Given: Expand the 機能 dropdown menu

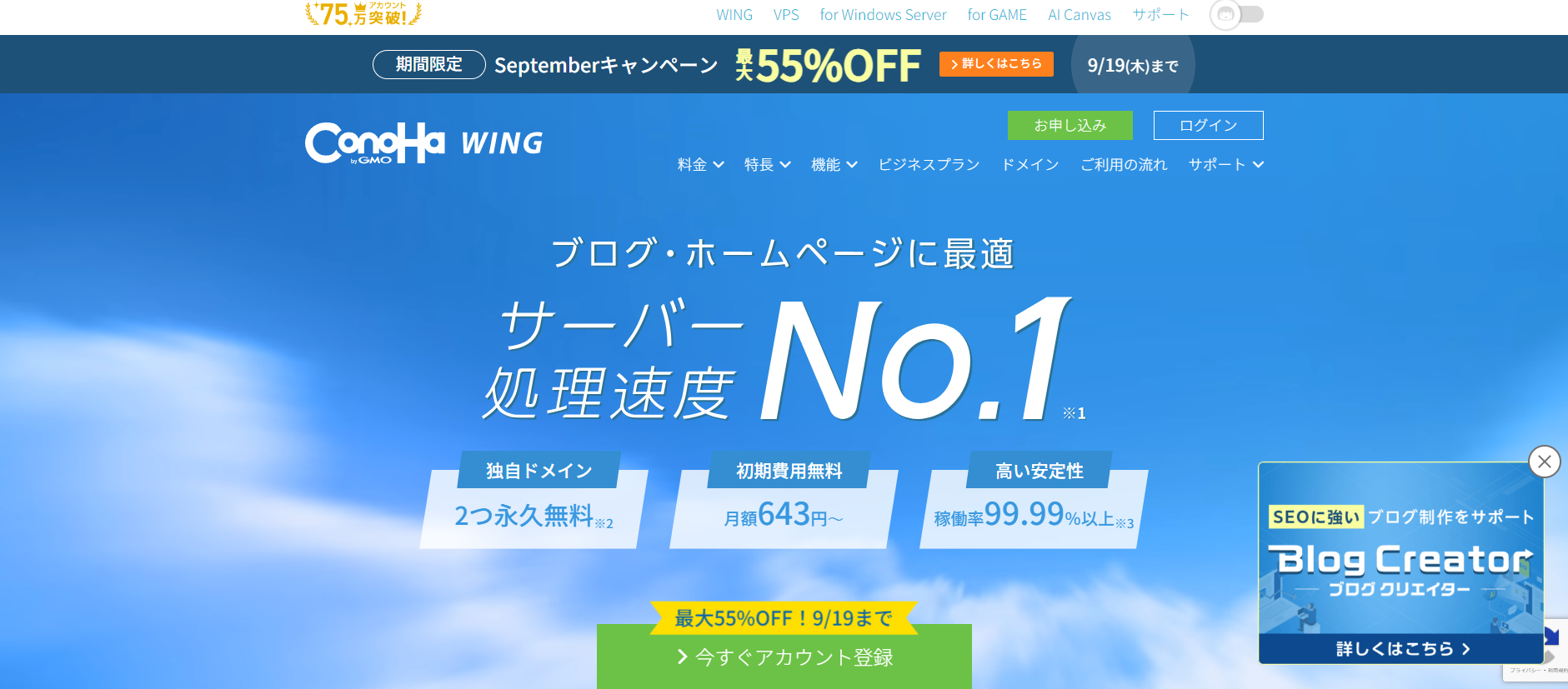Looking at the screenshot, I should tap(834, 165).
